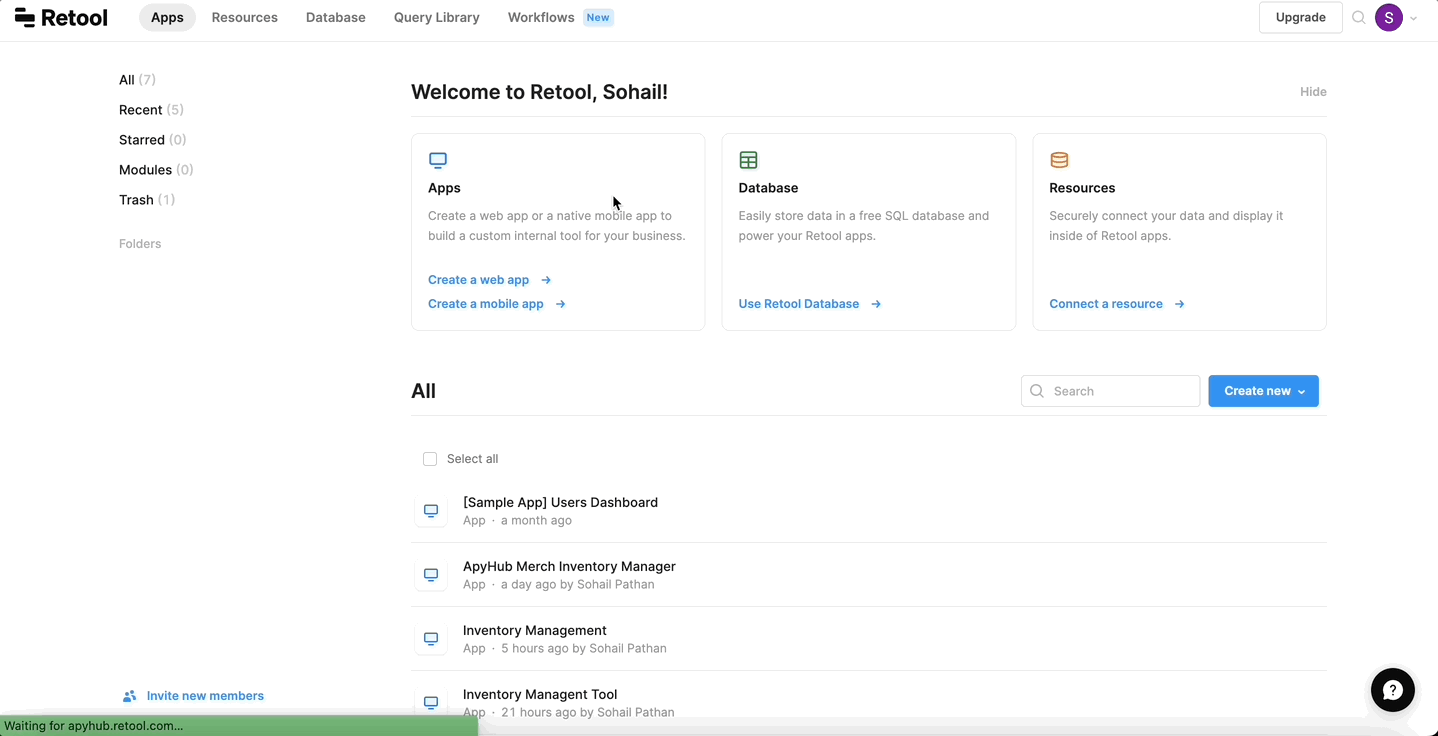Viewport: 1438px width, 736px height.
Task: Click the Invite new members link
Action: tap(205, 696)
